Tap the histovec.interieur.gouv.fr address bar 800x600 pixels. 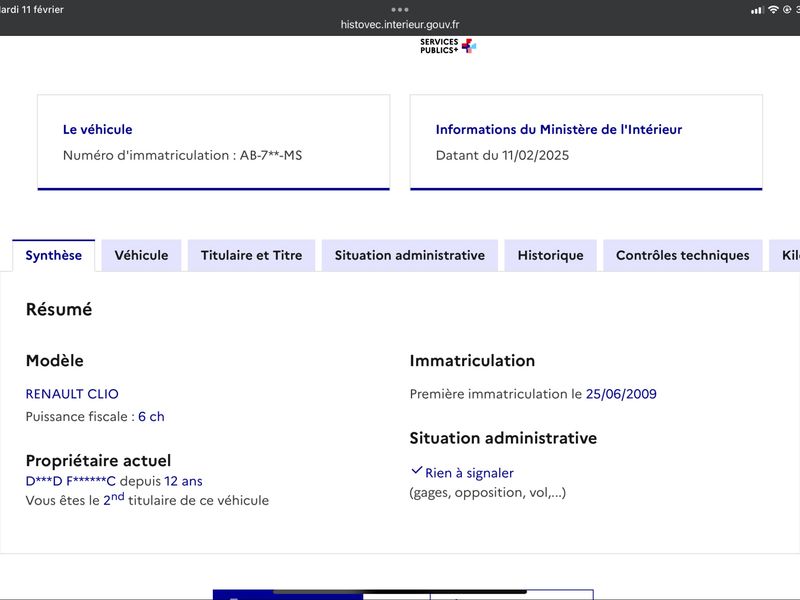tap(400, 24)
